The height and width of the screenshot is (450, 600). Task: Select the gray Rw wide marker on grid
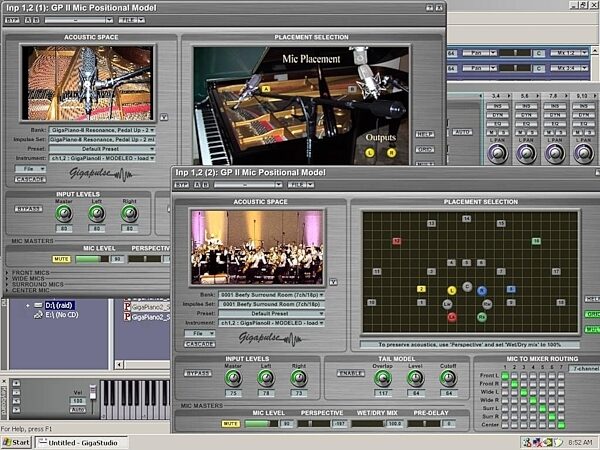pyautogui.click(x=487, y=304)
